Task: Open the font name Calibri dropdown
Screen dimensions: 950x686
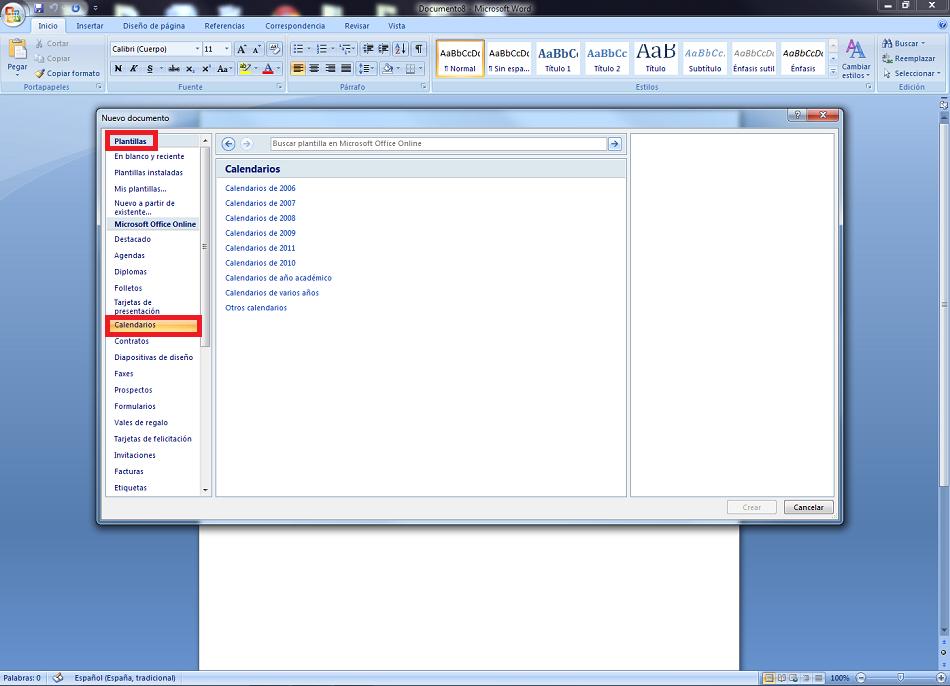Action: coord(198,49)
